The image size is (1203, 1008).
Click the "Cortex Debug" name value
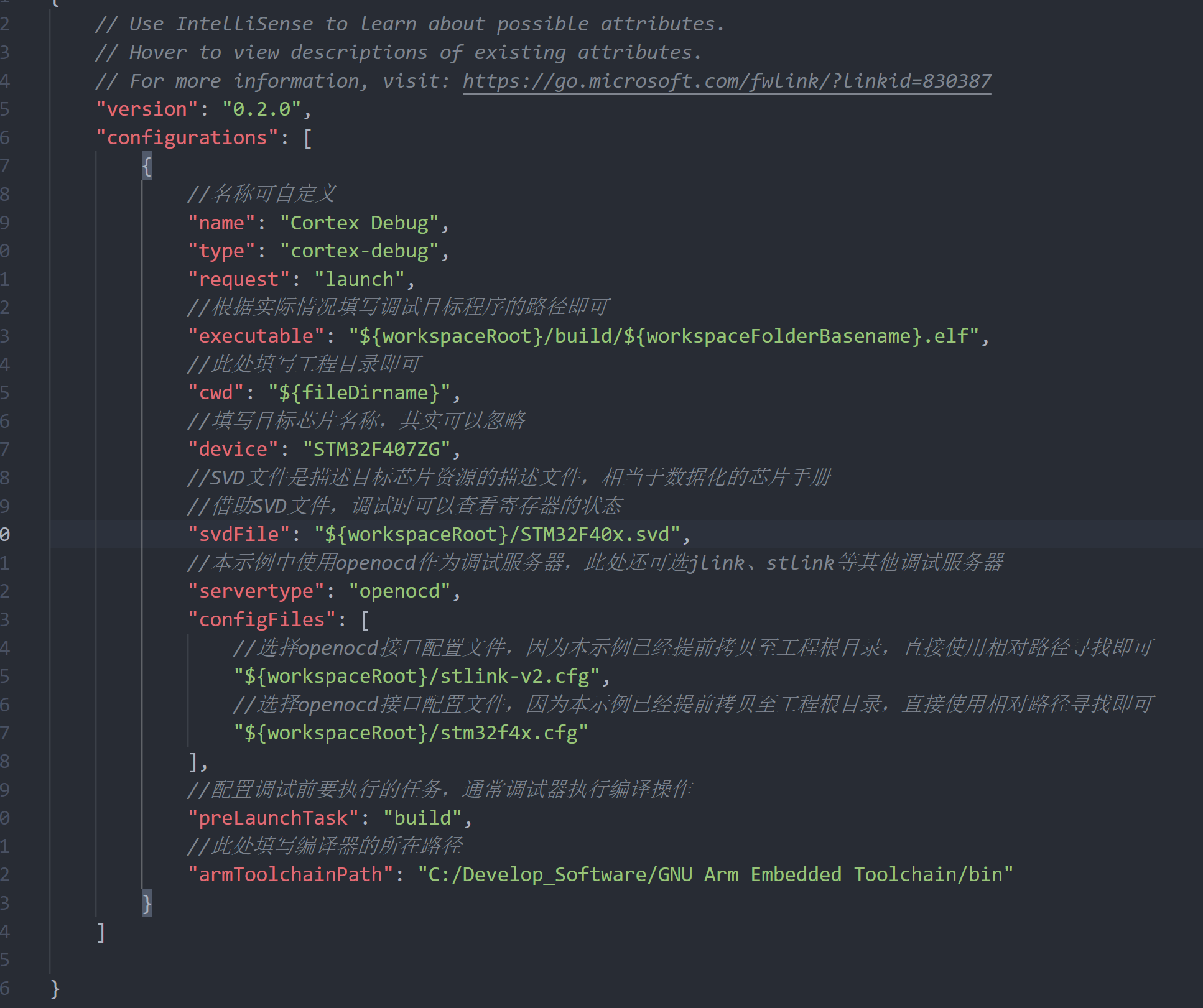(359, 223)
